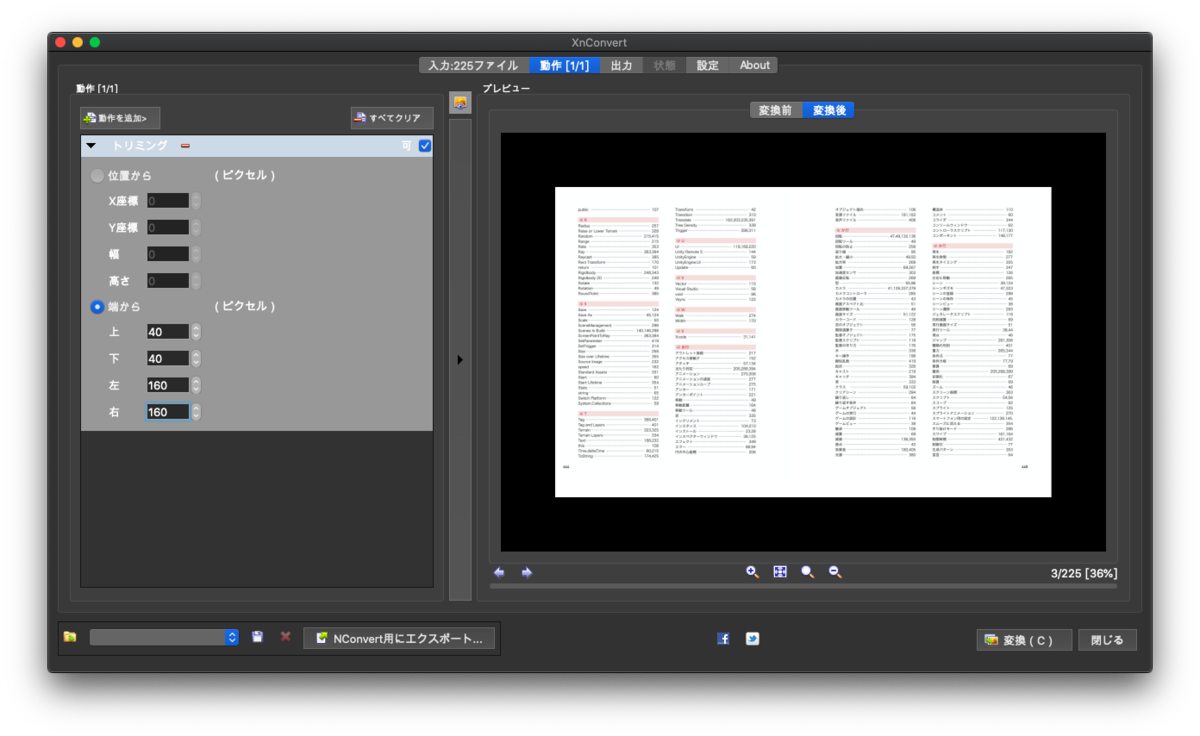1200x736 pixels.
Task: Click the Y座標 input field
Action: 168,228
